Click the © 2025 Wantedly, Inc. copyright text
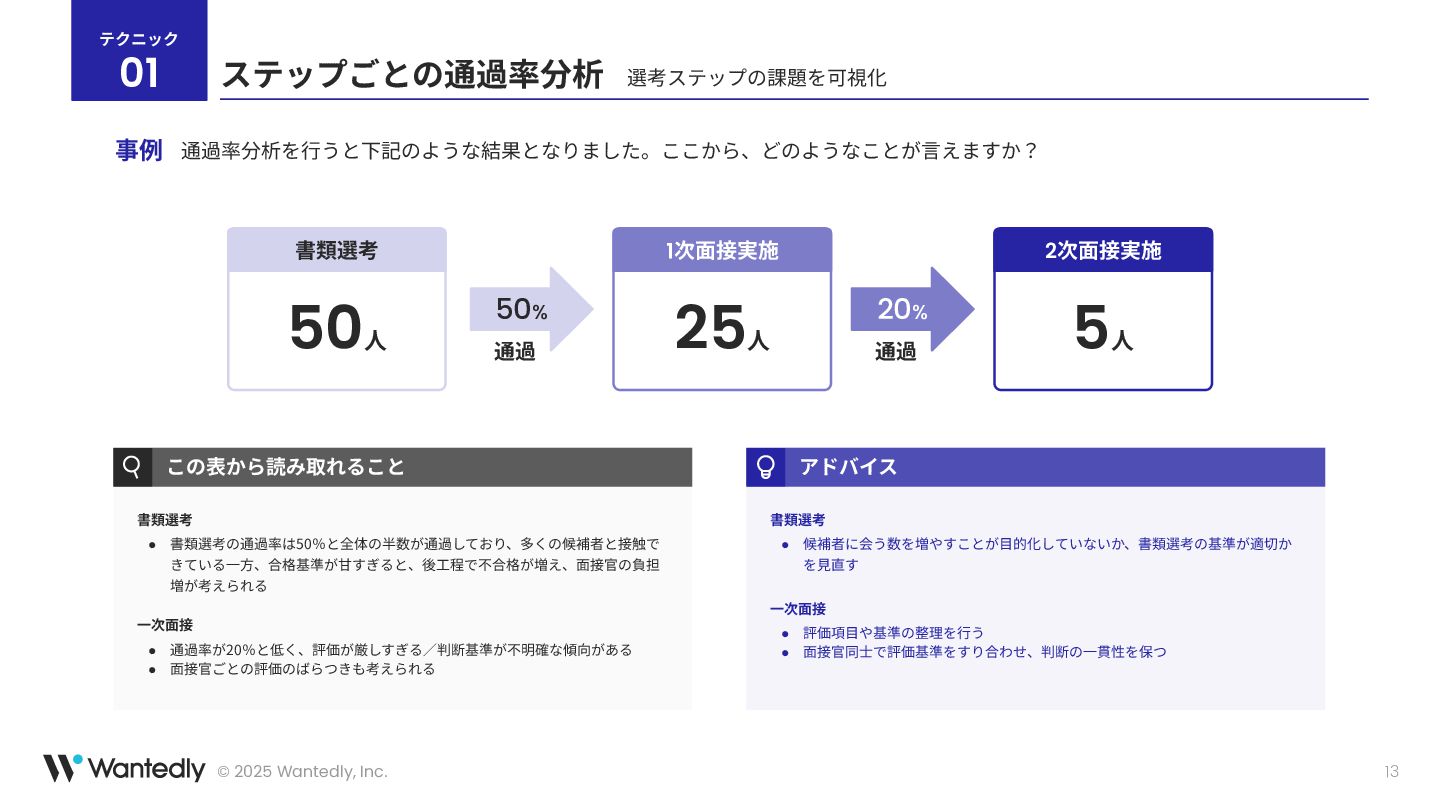This screenshot has width=1440, height=810. pyautogui.click(x=302, y=772)
